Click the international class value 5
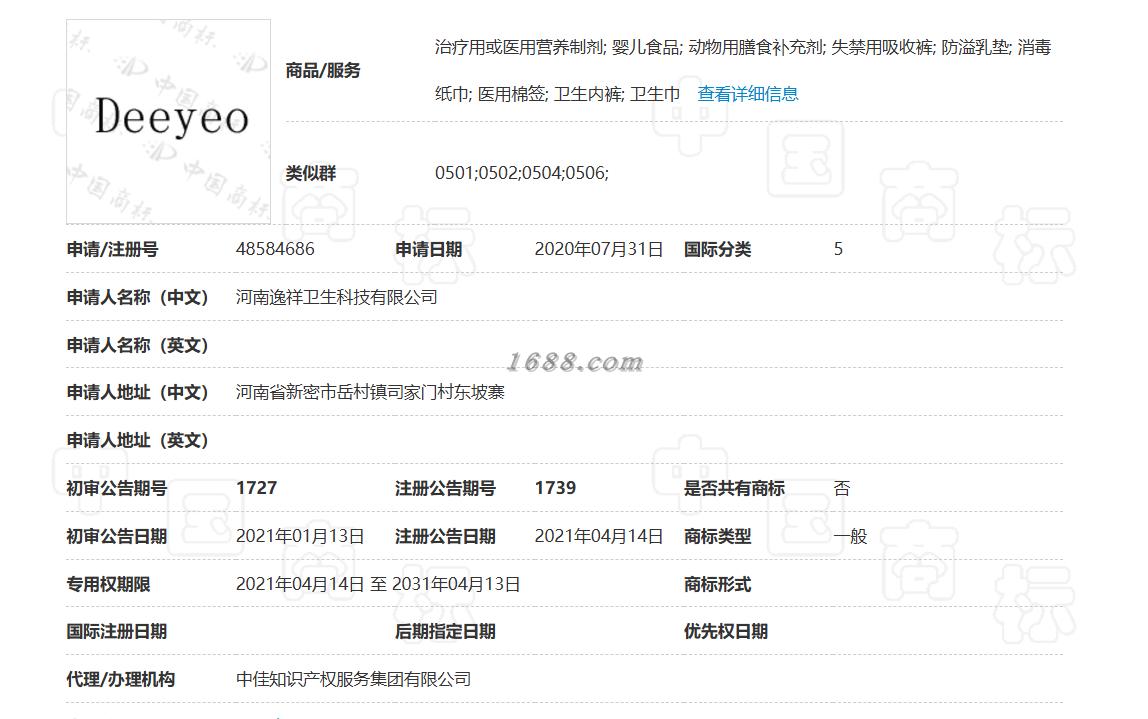1148x719 pixels. 838,249
